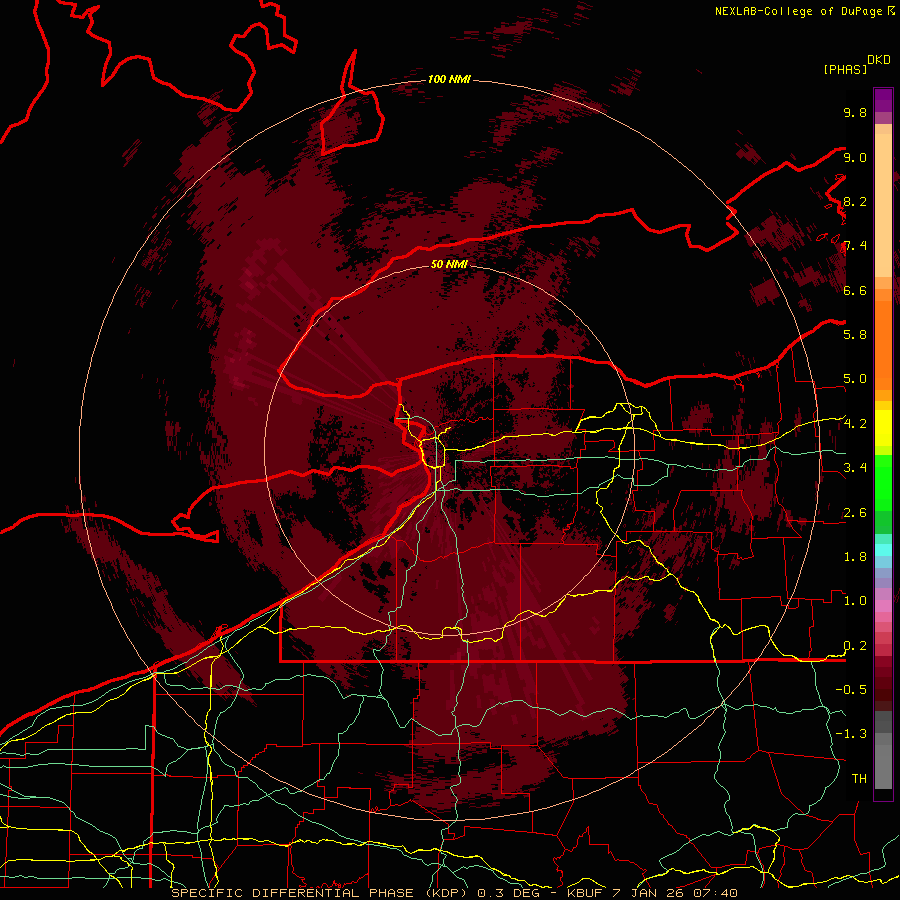Screen dimensions: 900x900
Task: Click the 1.8 value on color scale
Action: pyautogui.click(x=855, y=557)
